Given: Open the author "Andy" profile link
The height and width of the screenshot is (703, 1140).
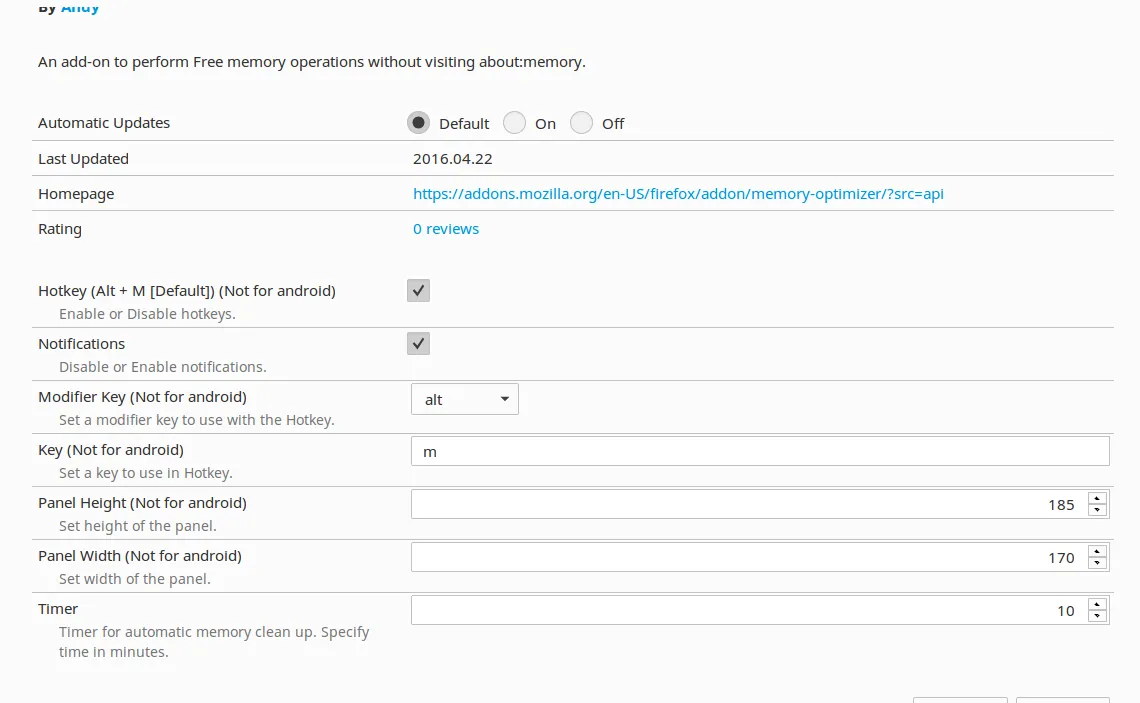Looking at the screenshot, I should [x=79, y=7].
